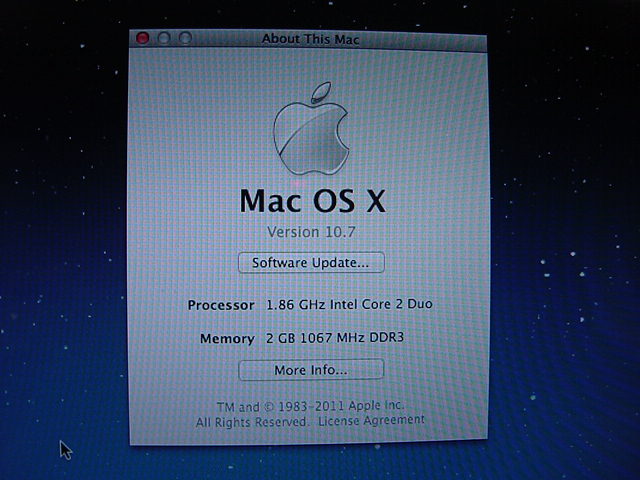Click the Software Update... button
640x480 pixels.
point(311,262)
